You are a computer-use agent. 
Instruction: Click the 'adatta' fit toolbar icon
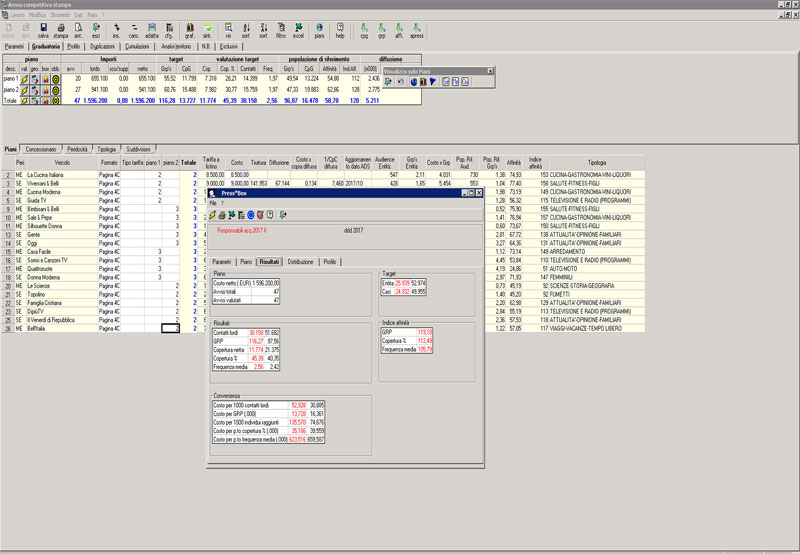pos(152,28)
